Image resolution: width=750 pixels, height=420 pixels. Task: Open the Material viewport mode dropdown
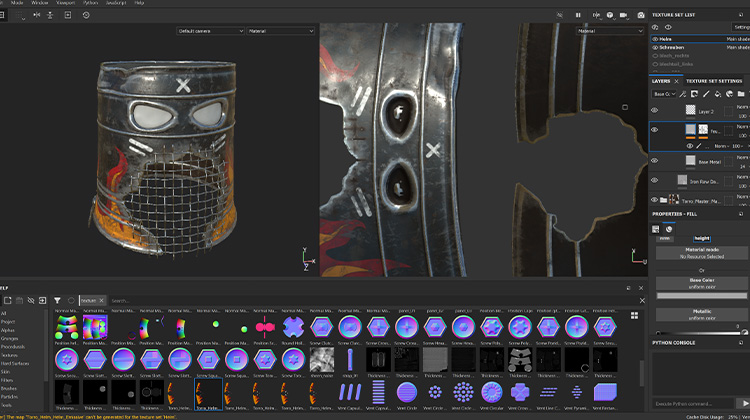pos(282,31)
